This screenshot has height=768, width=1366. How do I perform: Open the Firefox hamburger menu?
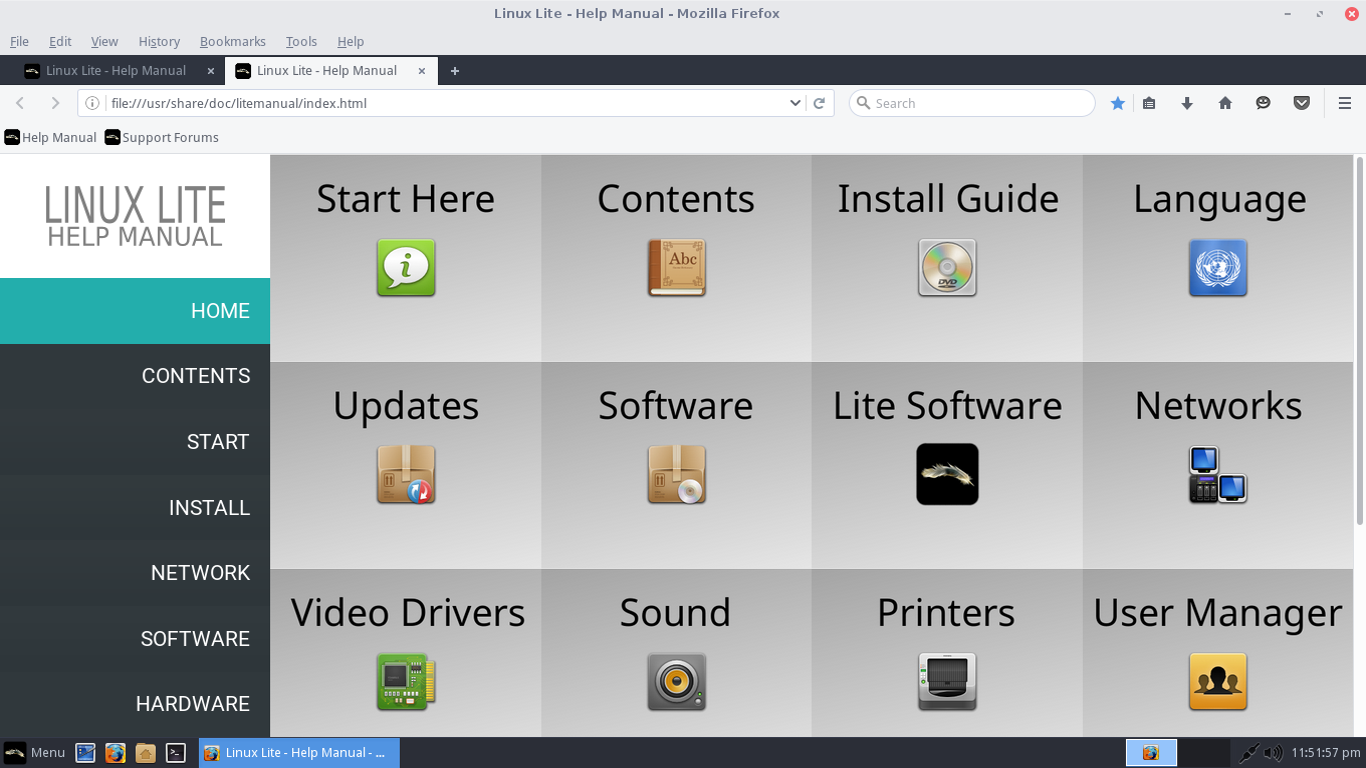pos(1345,103)
